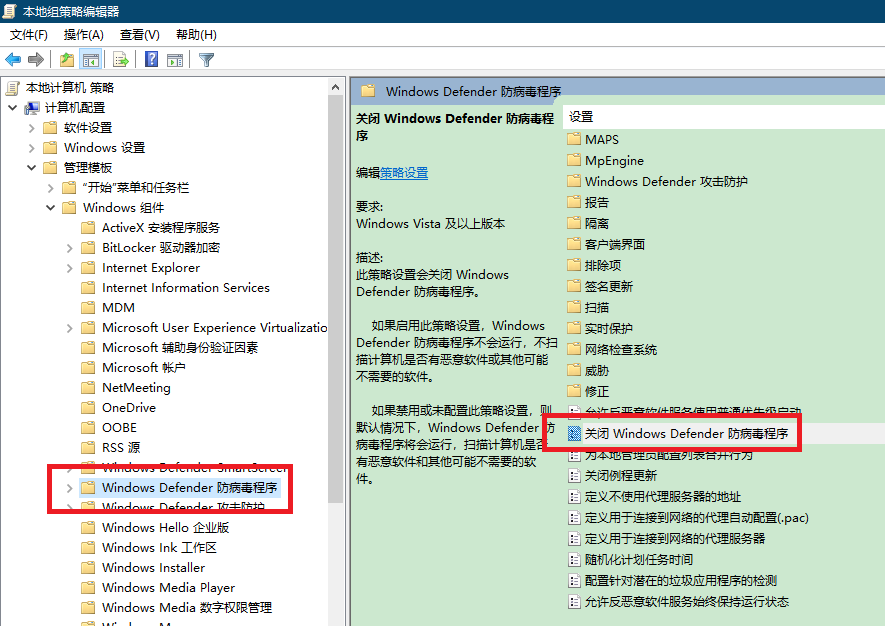
Task: Select the Windows Defender 攻击防护 folder in settings list
Action: click(x=666, y=181)
